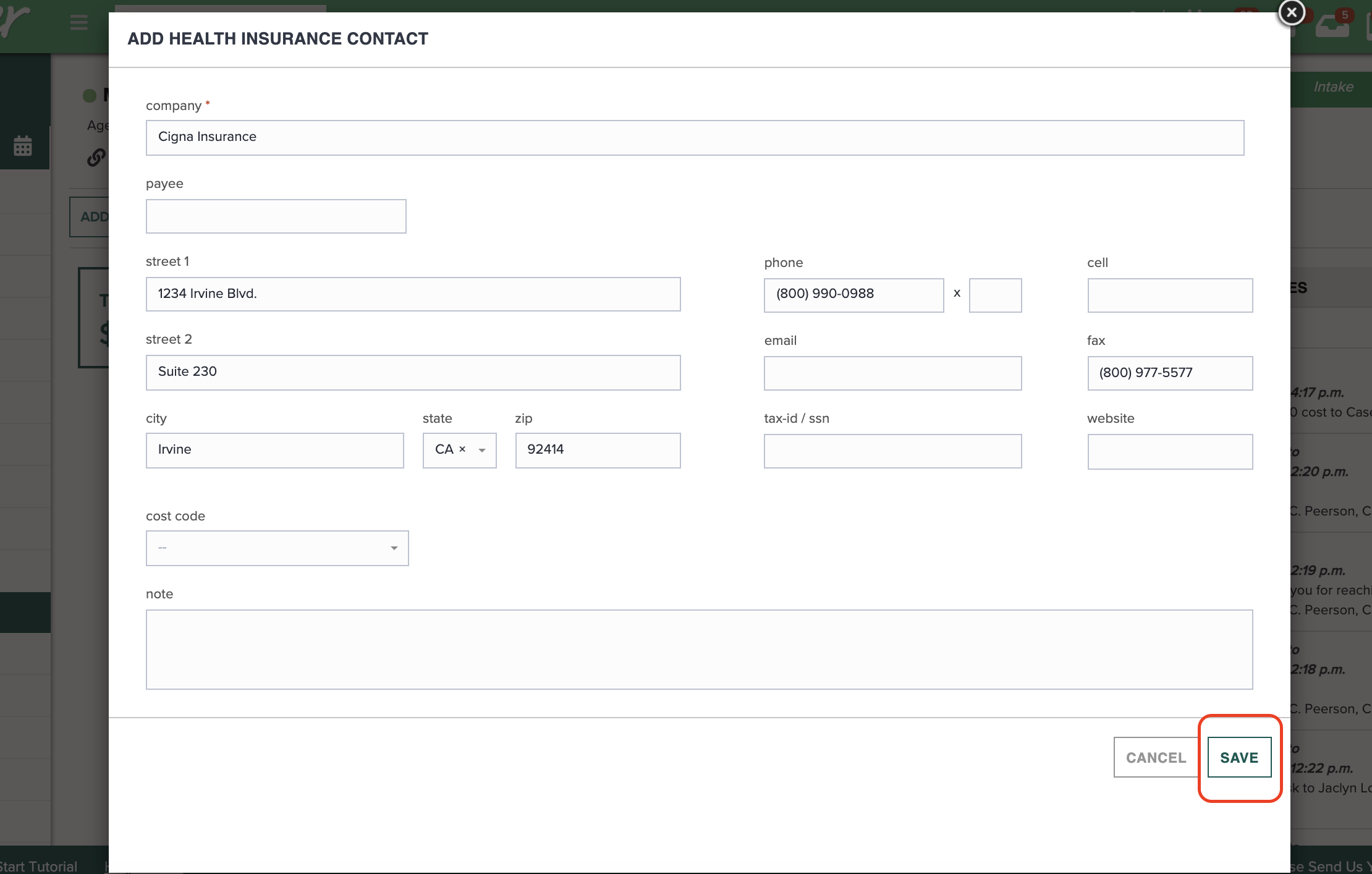The height and width of the screenshot is (874, 1372).
Task: Edit the zip field 92414
Action: click(x=598, y=450)
